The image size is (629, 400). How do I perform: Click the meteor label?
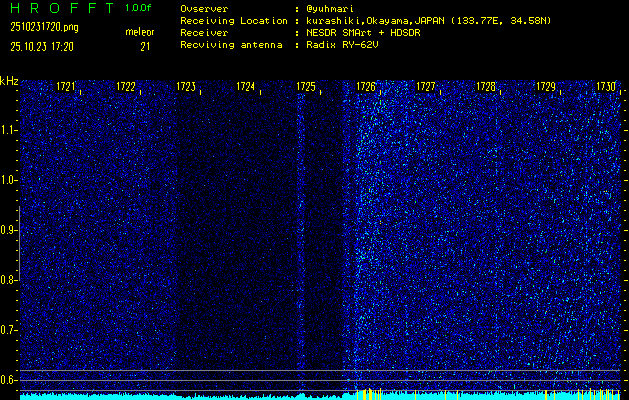pos(140,32)
